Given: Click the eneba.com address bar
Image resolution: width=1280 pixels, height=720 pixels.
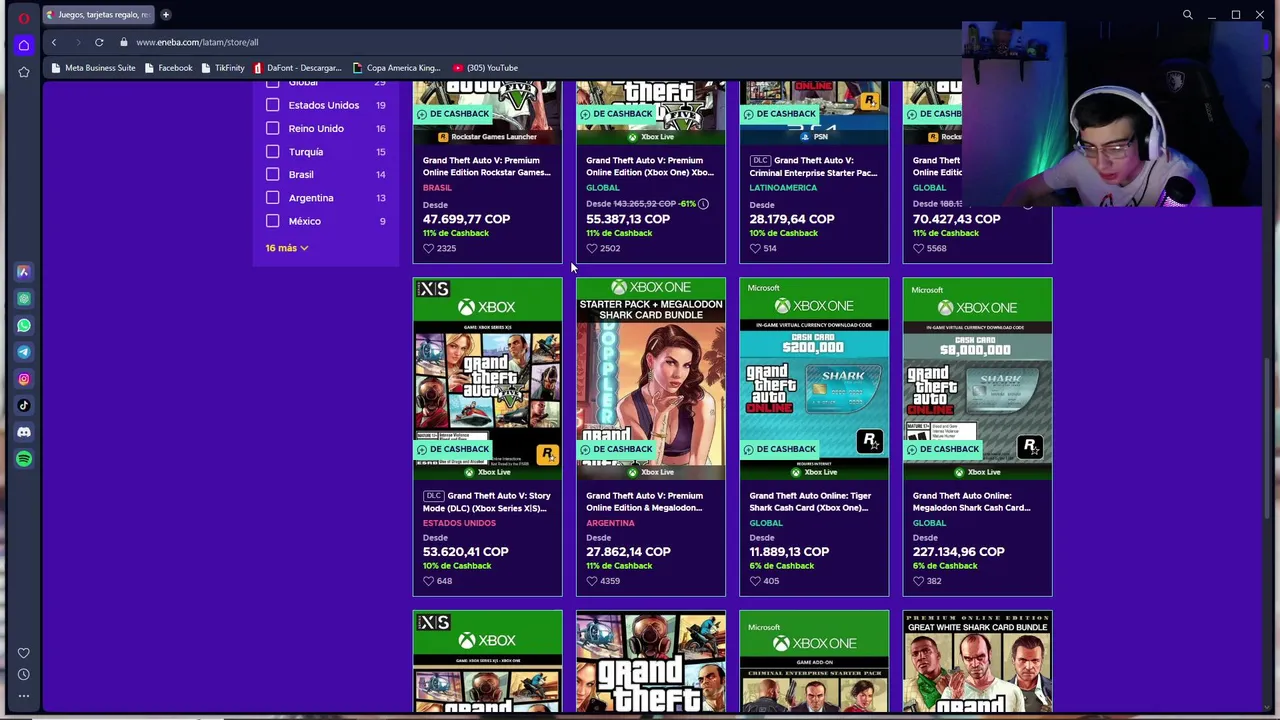Looking at the screenshot, I should (x=197, y=42).
